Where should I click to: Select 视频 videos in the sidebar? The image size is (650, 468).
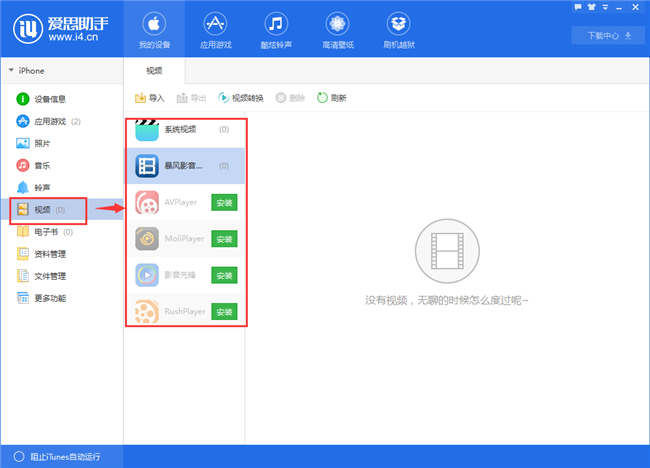(x=62, y=210)
